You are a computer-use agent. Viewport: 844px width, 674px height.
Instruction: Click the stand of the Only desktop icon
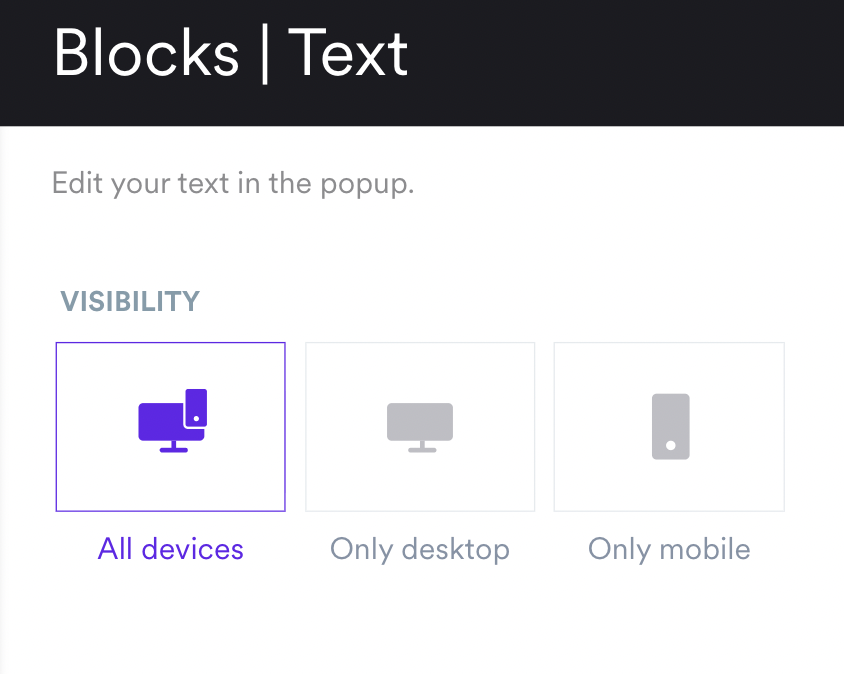[x=422, y=447]
